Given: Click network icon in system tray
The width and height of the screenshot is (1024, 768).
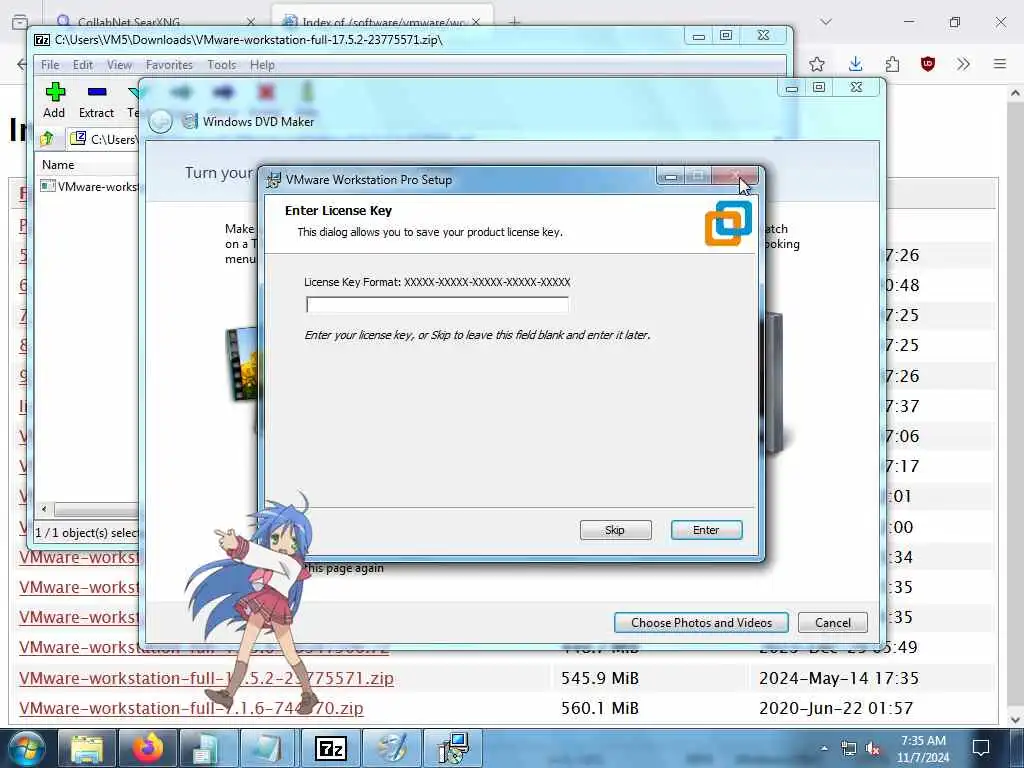Looking at the screenshot, I should [848, 748].
